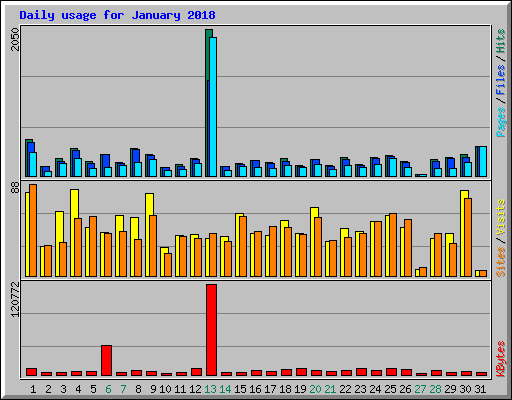
Task: Click the chart title 'Daily usage for January 2018'
Action: click(x=117, y=15)
